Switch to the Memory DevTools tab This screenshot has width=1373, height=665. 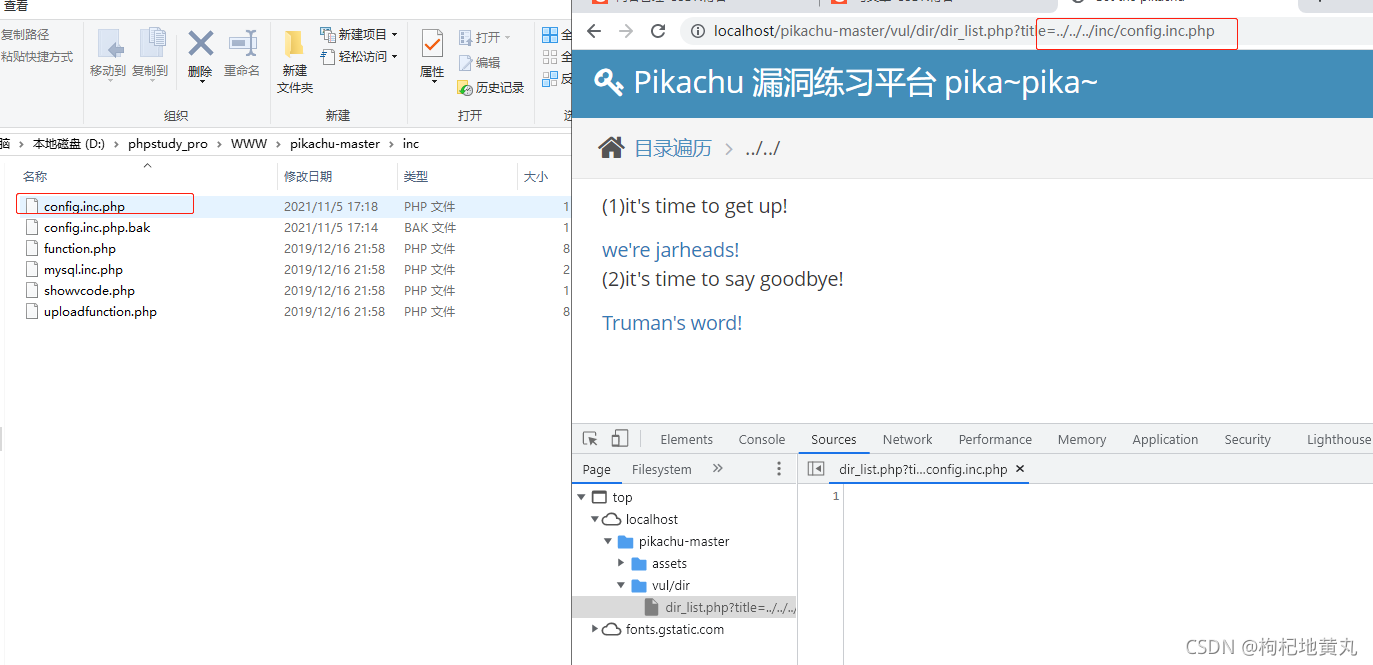[1082, 439]
